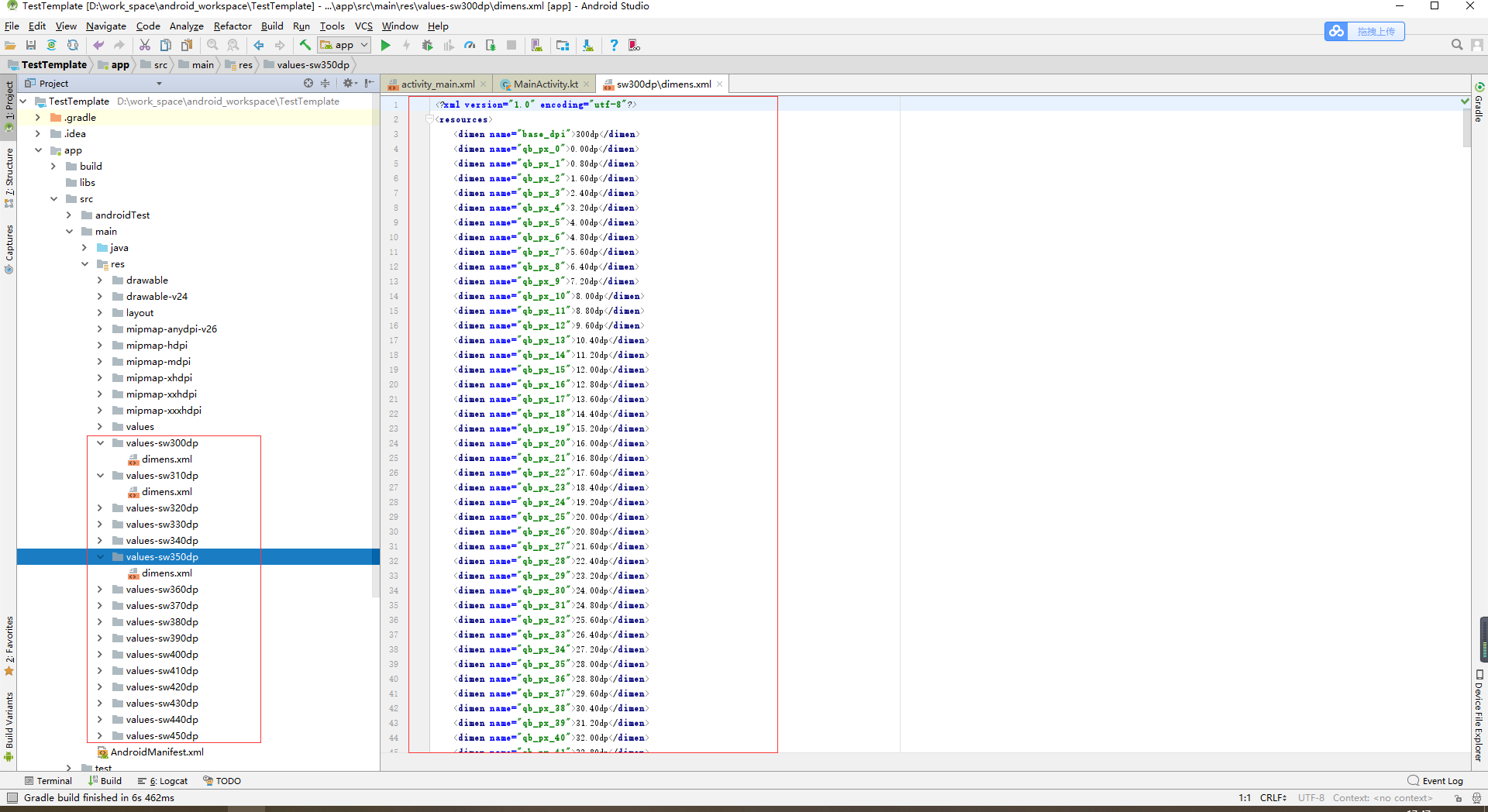The height and width of the screenshot is (812, 1488).
Task: Close the sw300dp\dimens.xml tab
Action: 720,84
